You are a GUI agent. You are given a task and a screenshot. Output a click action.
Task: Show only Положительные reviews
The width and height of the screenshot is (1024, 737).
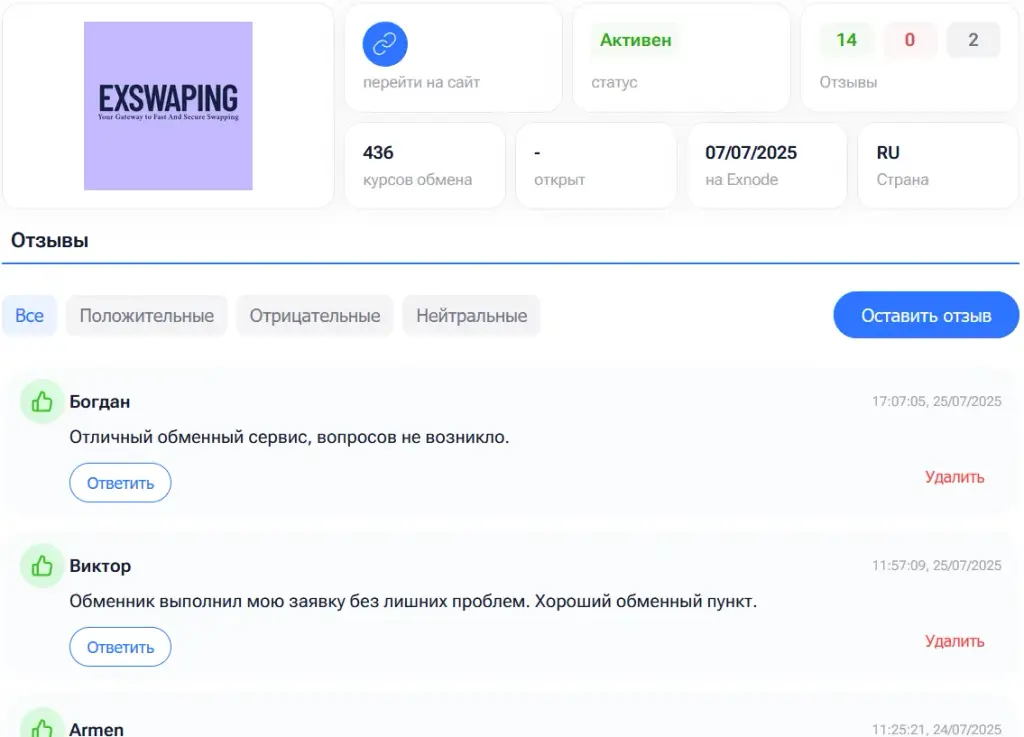(147, 316)
